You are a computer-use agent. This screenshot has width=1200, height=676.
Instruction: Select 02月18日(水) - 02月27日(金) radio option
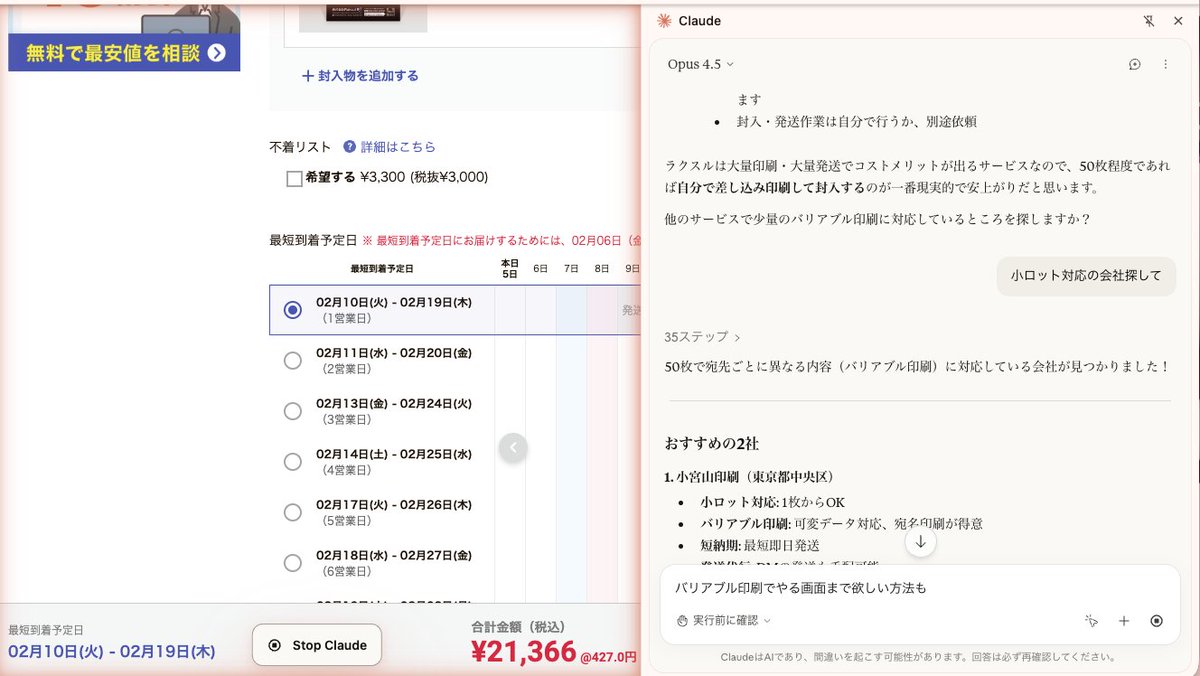[292, 562]
